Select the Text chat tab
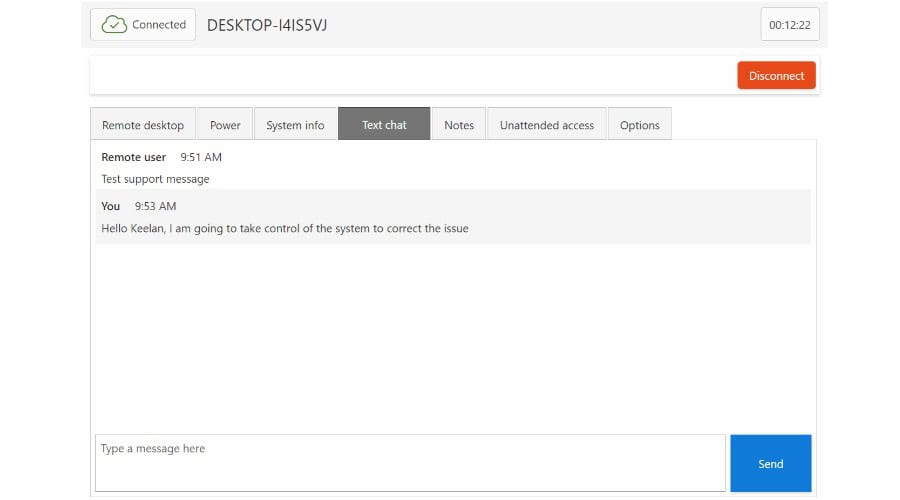This screenshot has height=500, width=900. 384,125
